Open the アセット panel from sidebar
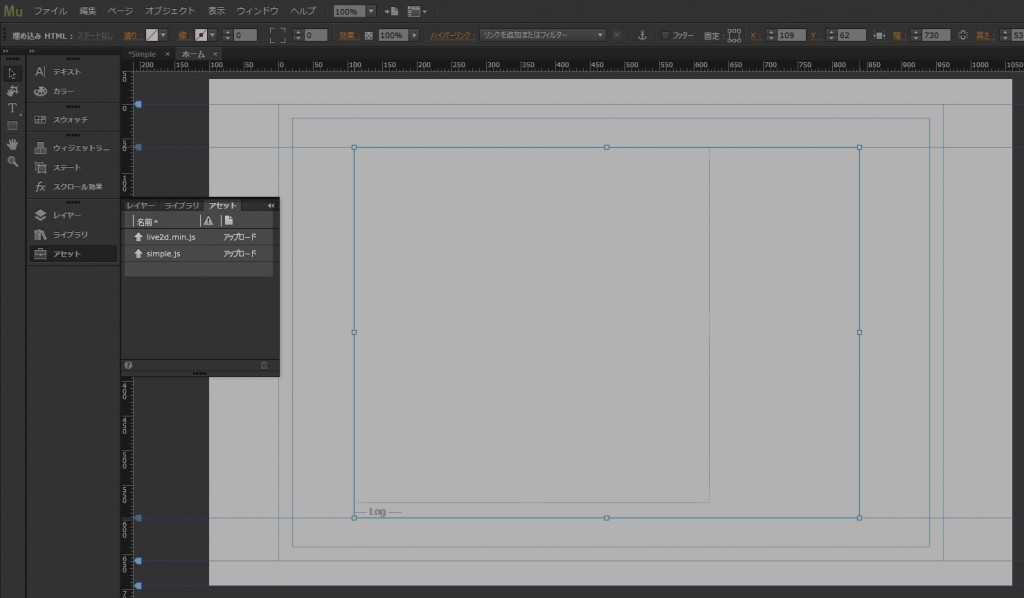The width and height of the screenshot is (1024, 598). click(x=72, y=254)
